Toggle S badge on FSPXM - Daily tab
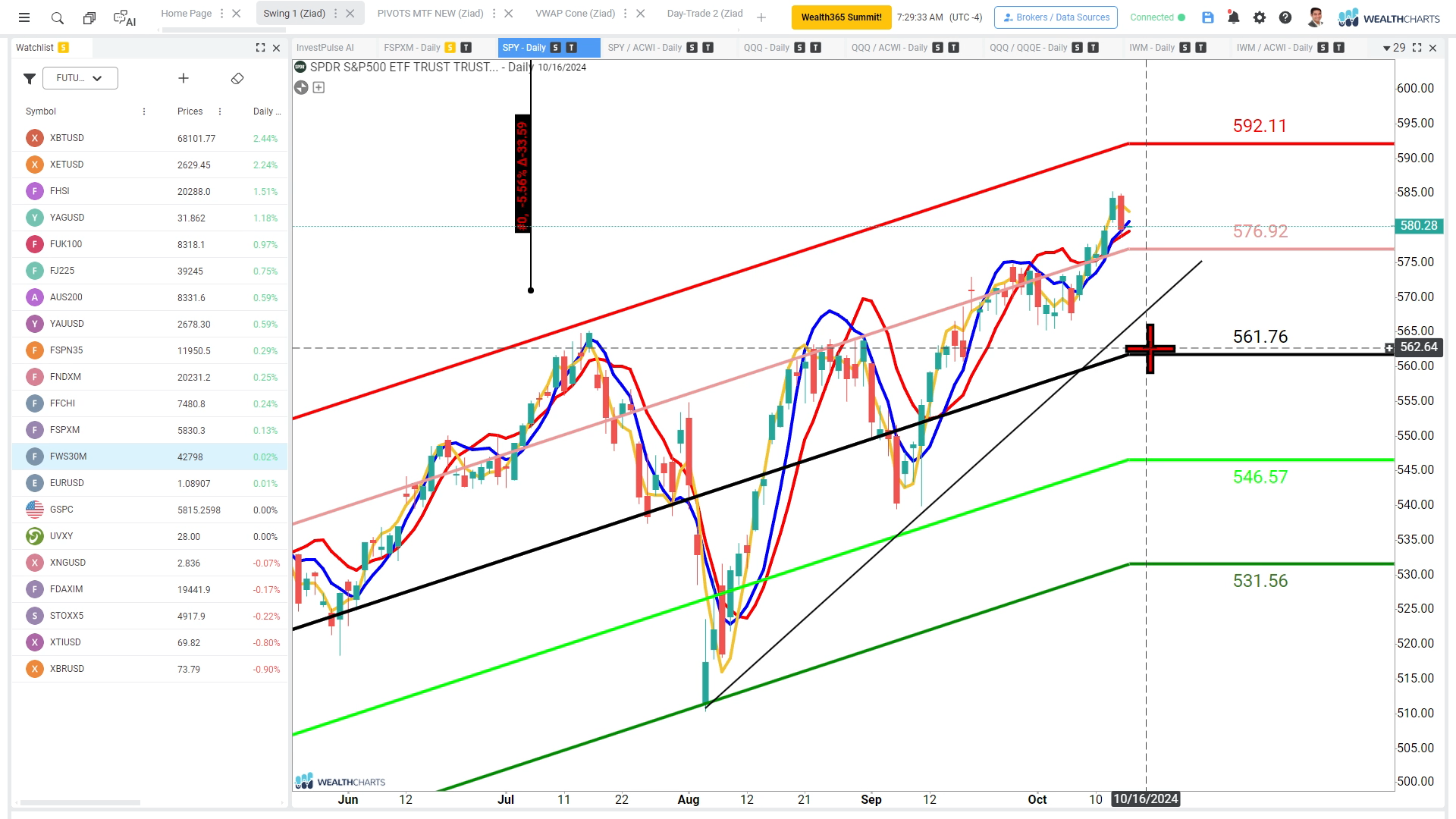The width and height of the screenshot is (1456, 819). click(x=450, y=48)
